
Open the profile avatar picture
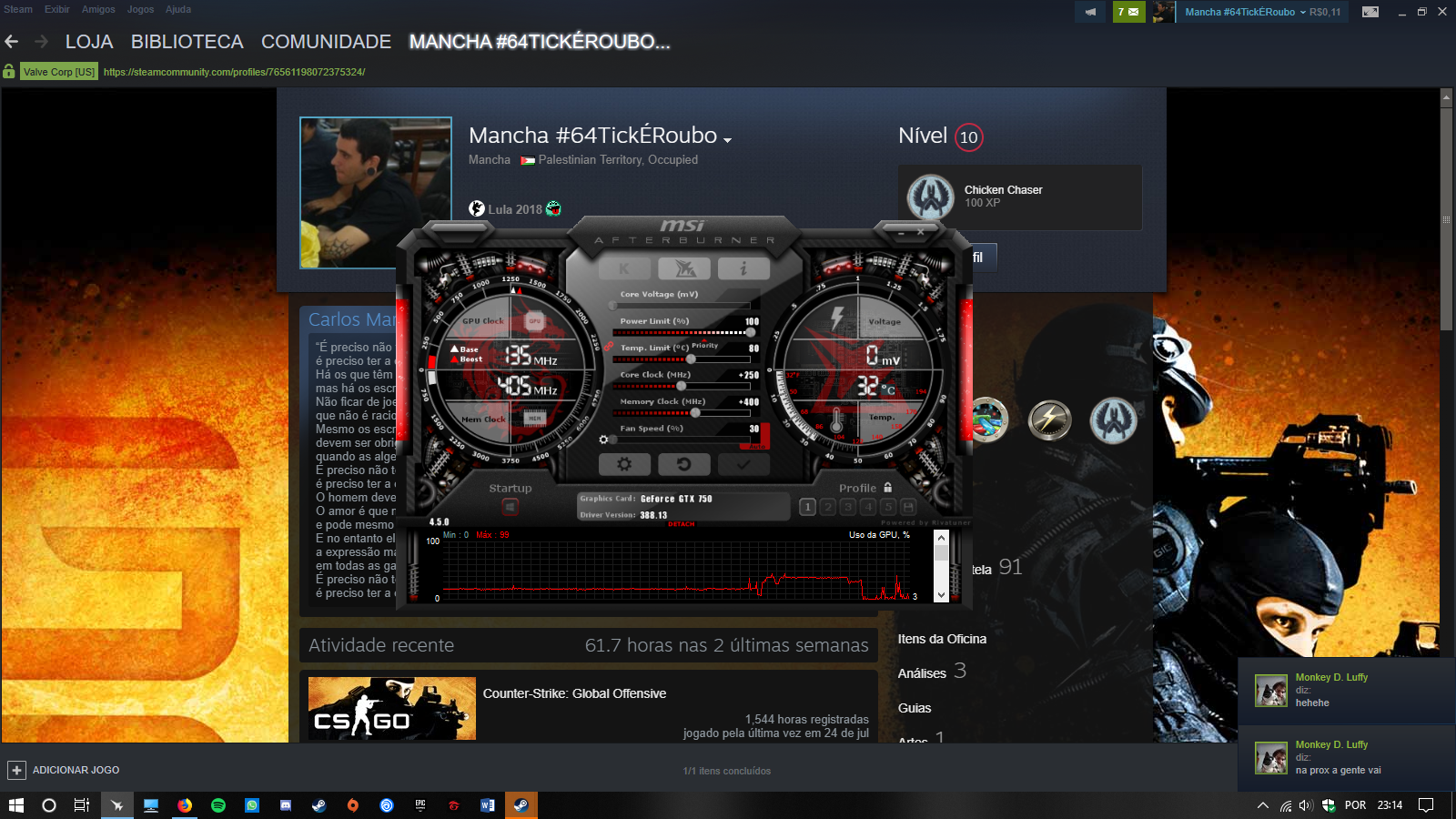pos(376,193)
